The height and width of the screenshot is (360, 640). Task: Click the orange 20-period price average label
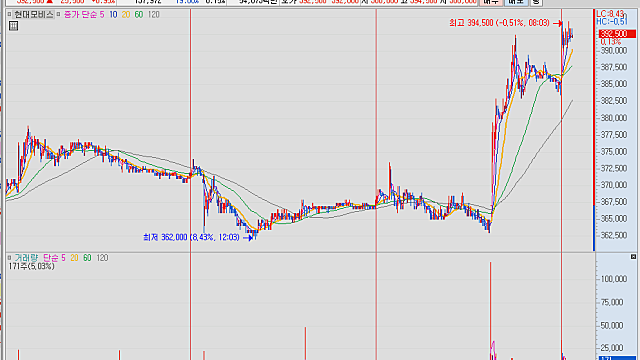click(126, 15)
